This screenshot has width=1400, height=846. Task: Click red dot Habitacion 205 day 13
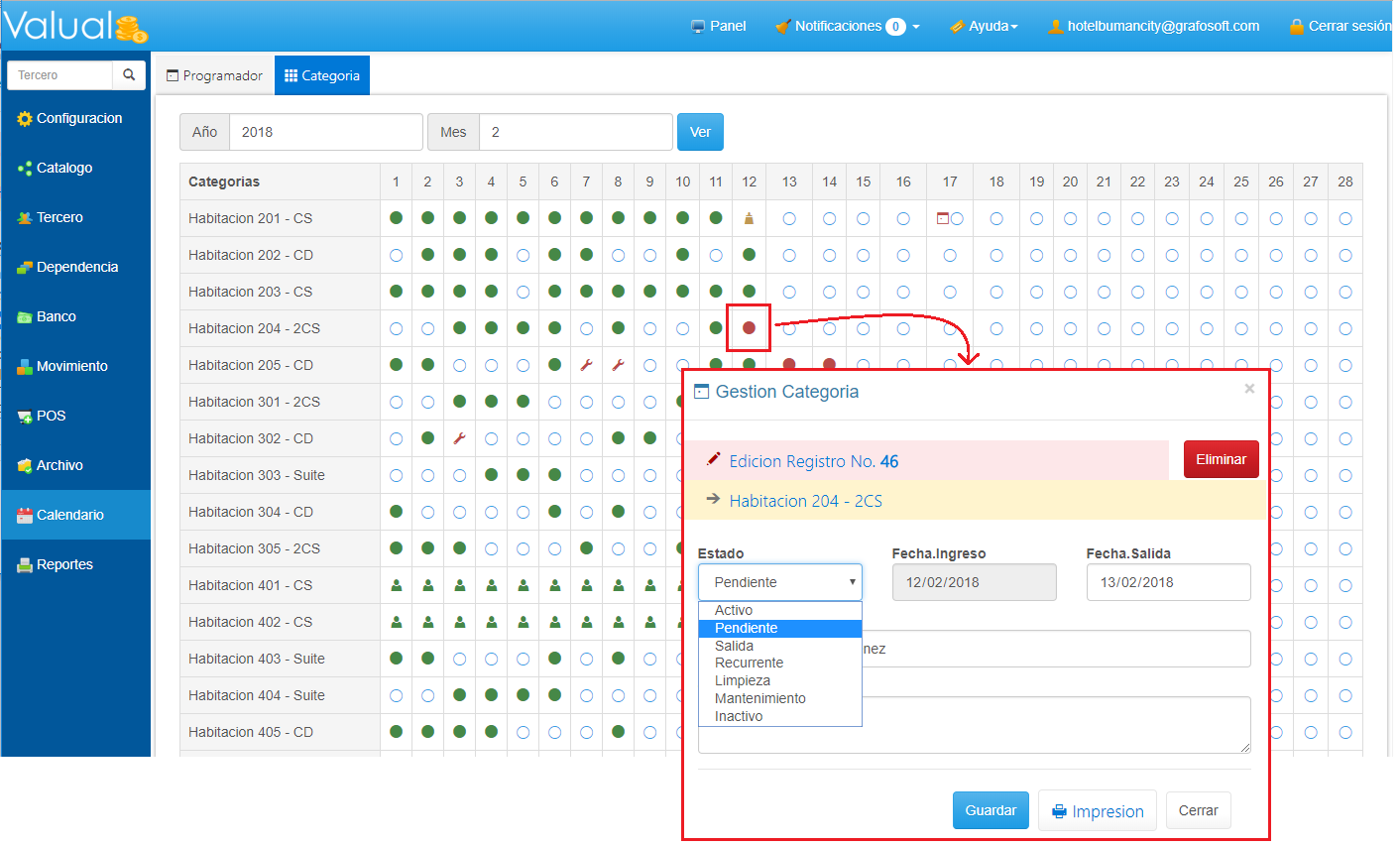(x=789, y=365)
